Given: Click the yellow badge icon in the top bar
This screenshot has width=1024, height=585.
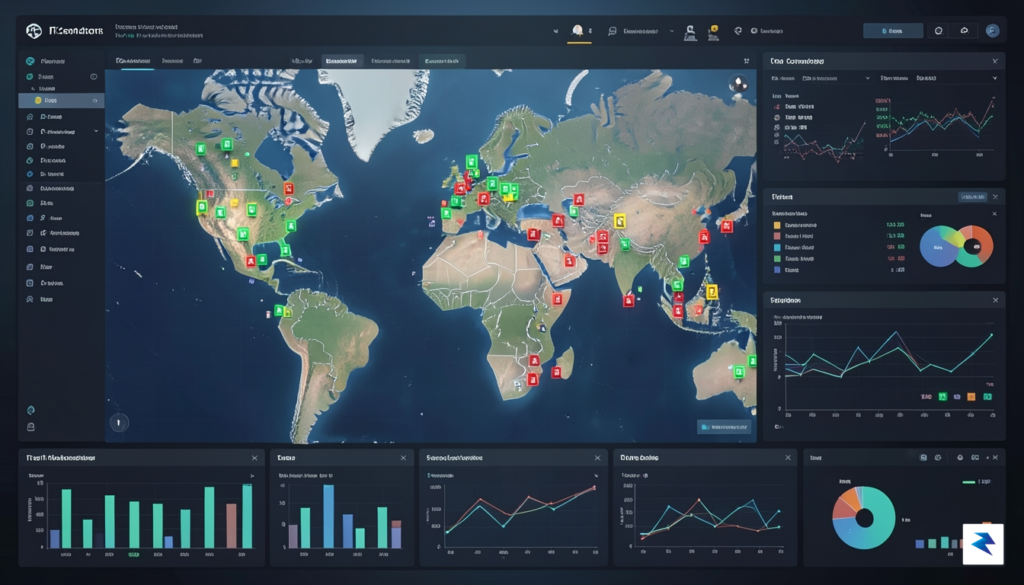Looking at the screenshot, I should (714, 31).
